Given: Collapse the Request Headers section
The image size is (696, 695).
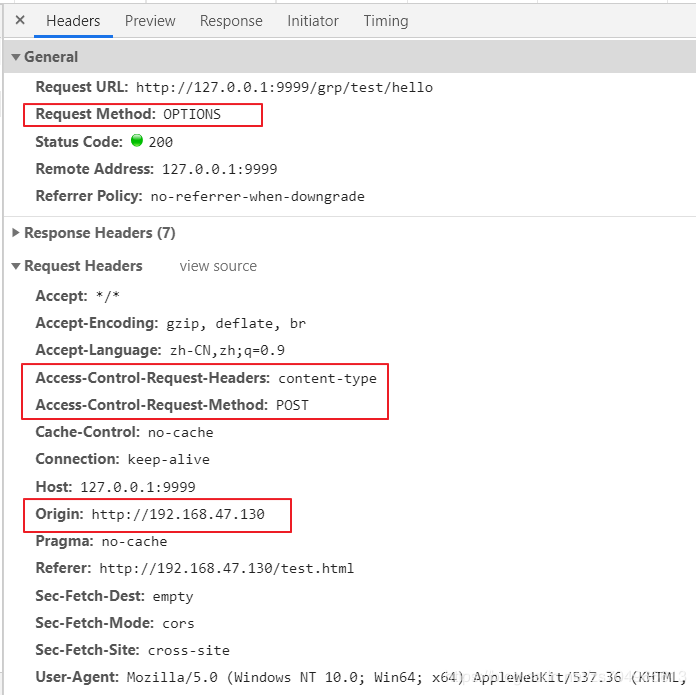Looking at the screenshot, I should [x=16, y=266].
